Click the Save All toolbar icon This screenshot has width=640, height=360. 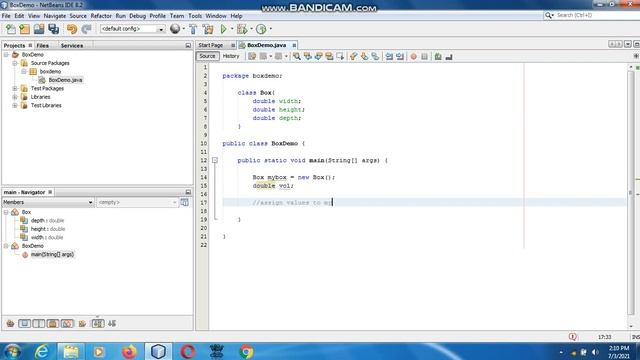click(x=53, y=29)
